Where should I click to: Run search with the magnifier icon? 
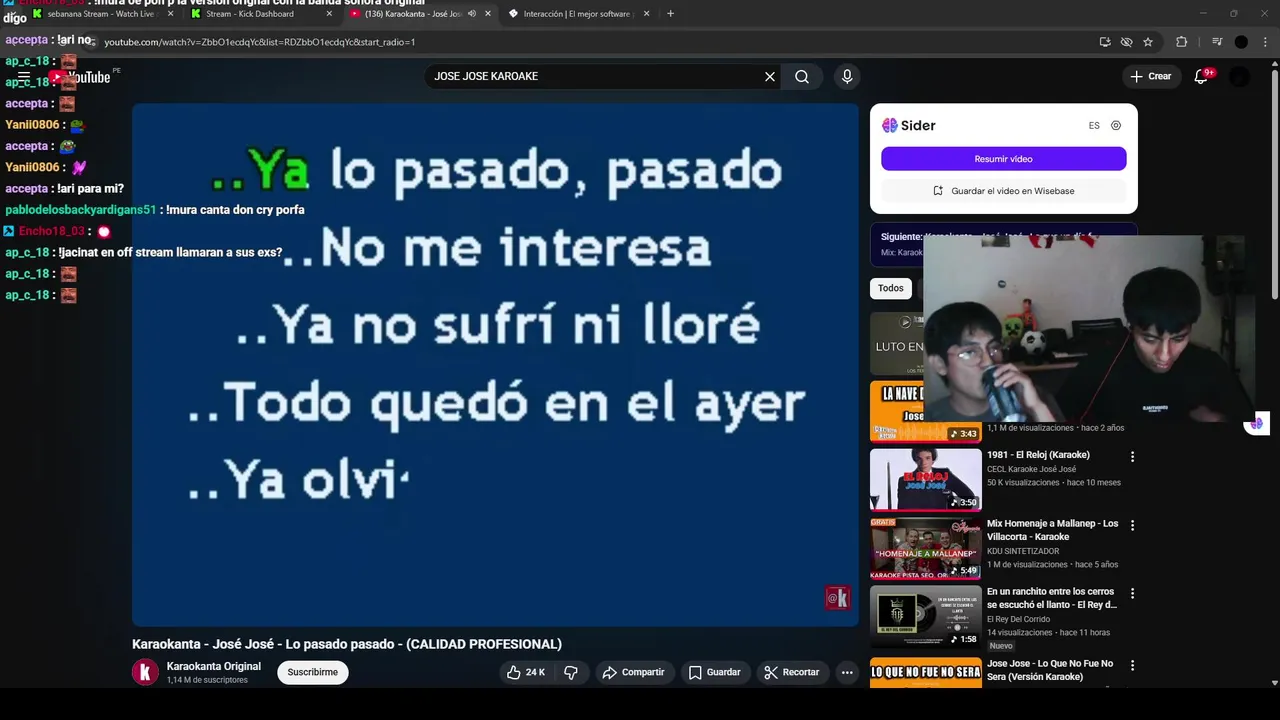[802, 77]
